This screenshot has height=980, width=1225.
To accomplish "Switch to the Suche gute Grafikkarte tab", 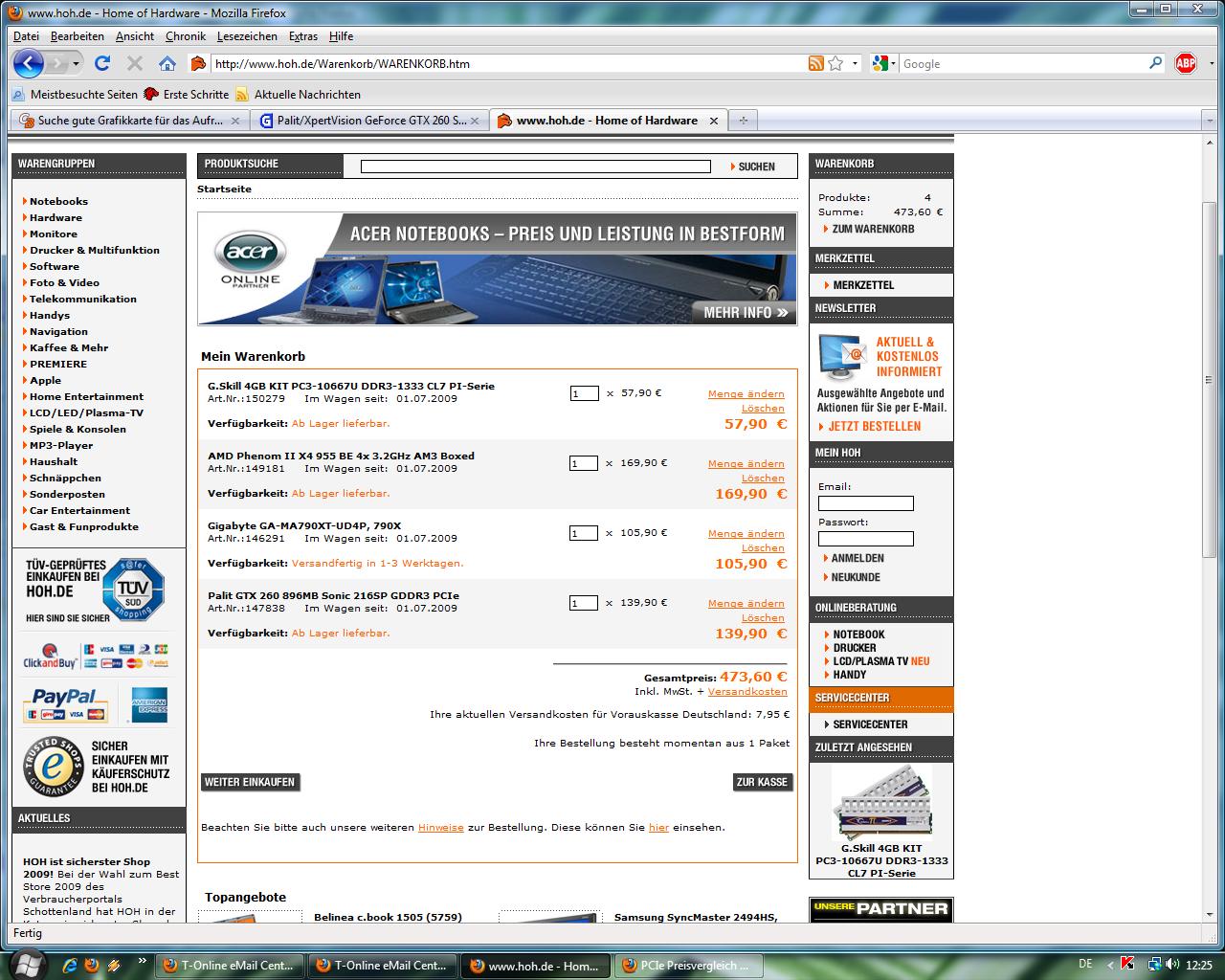I will click(x=129, y=121).
